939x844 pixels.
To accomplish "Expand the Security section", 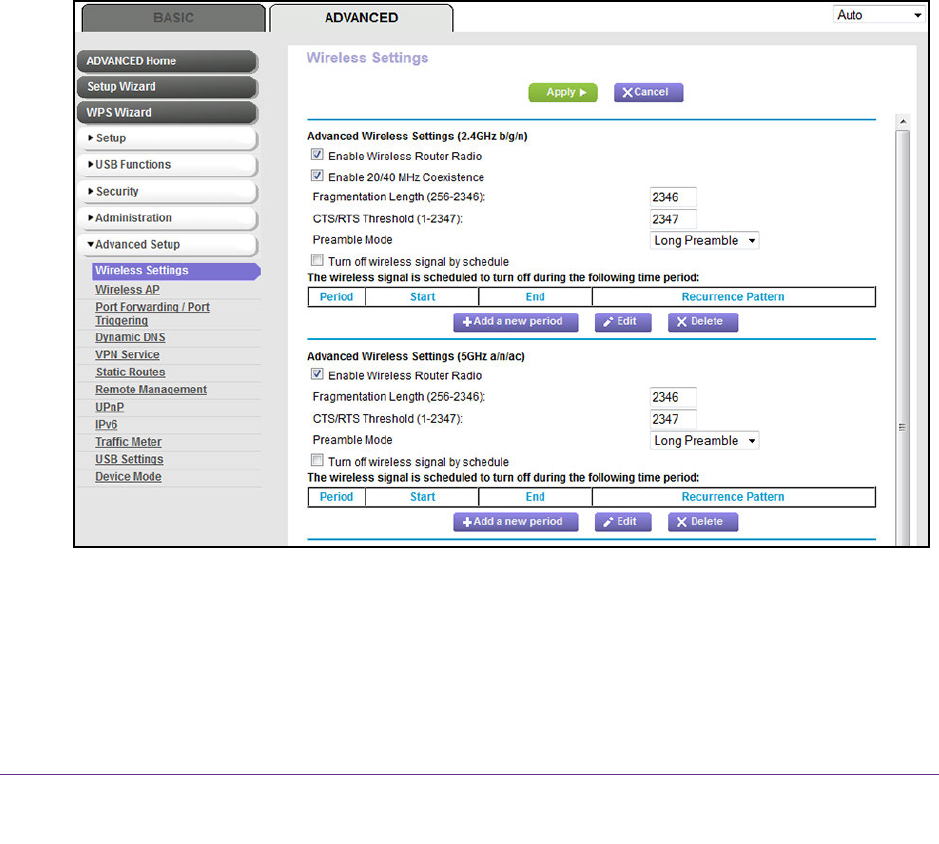I will tap(167, 192).
